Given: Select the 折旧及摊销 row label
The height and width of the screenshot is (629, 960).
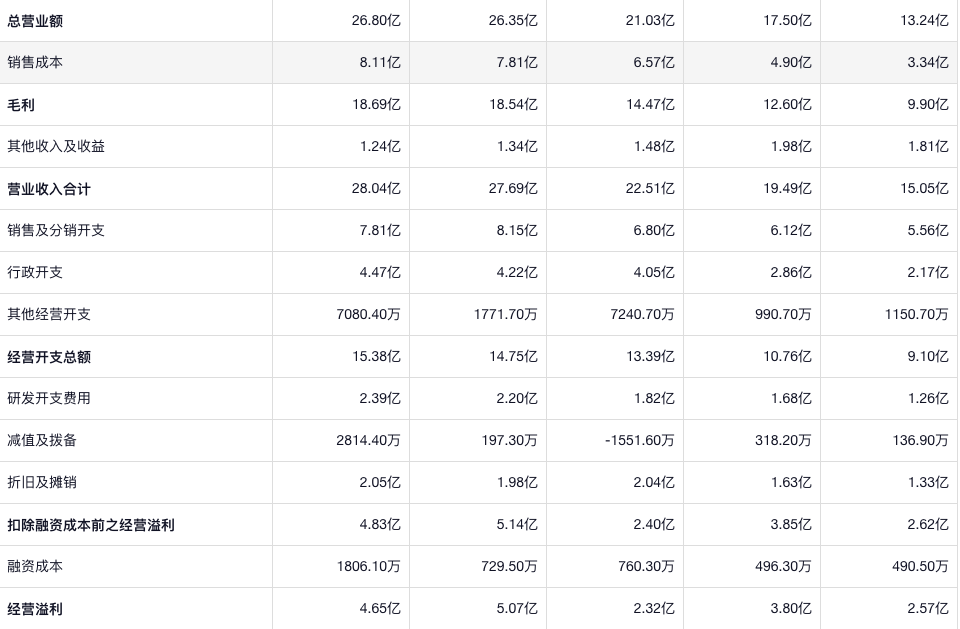Looking at the screenshot, I should (42, 482).
